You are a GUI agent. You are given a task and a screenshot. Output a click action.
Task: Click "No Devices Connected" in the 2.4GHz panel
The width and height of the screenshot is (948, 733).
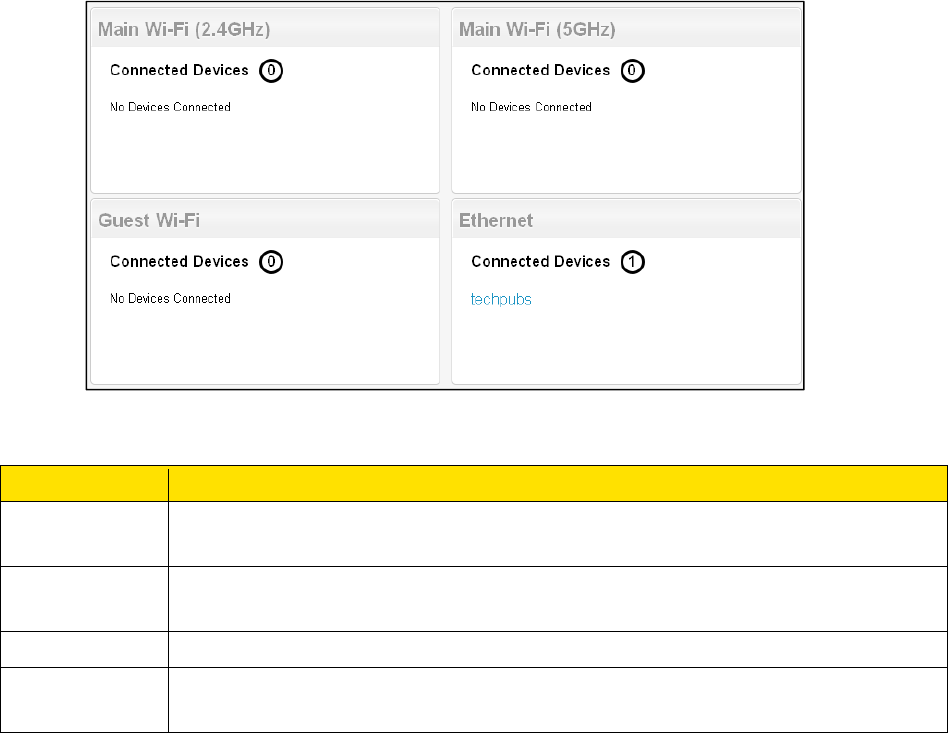click(170, 107)
